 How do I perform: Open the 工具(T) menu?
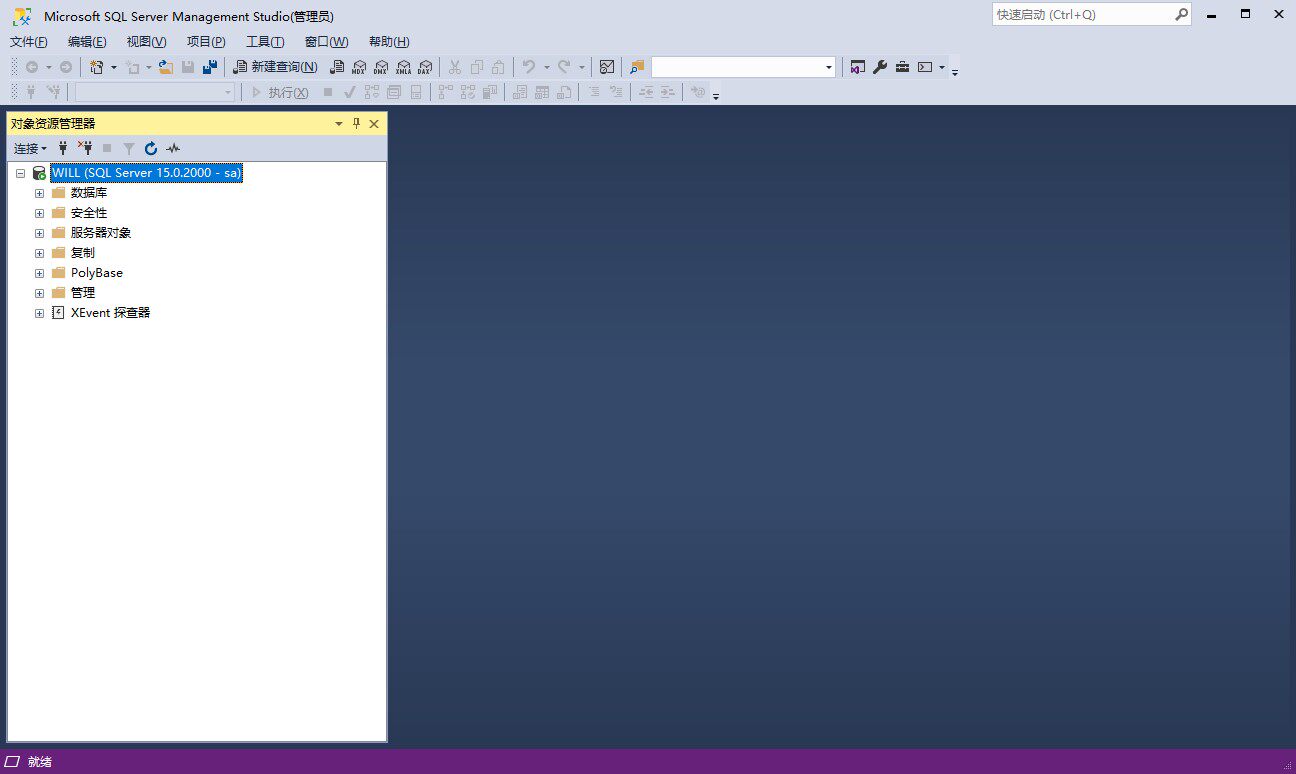[265, 41]
